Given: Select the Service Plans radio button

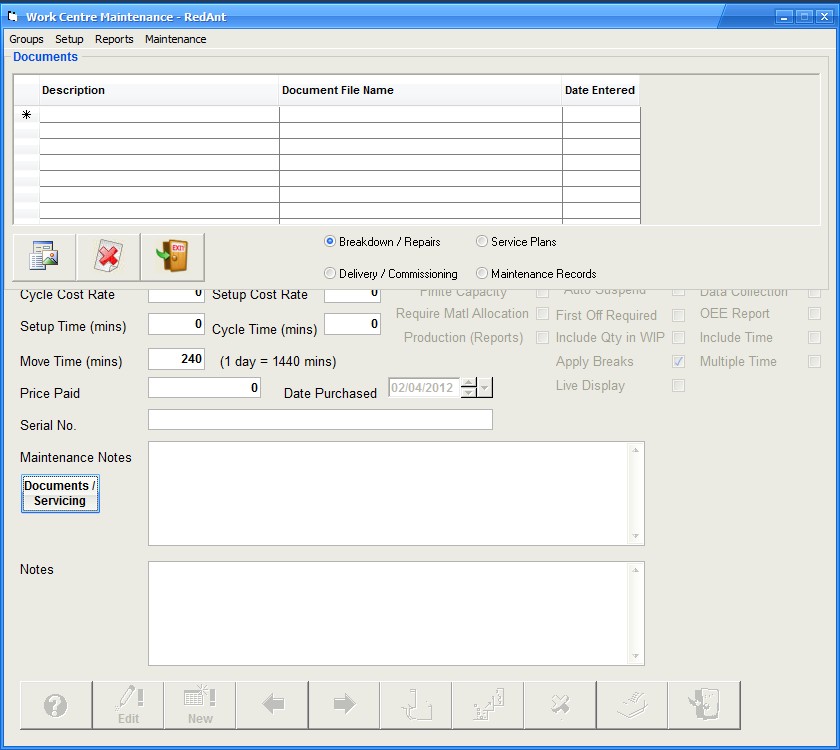Looking at the screenshot, I should tap(482, 242).
